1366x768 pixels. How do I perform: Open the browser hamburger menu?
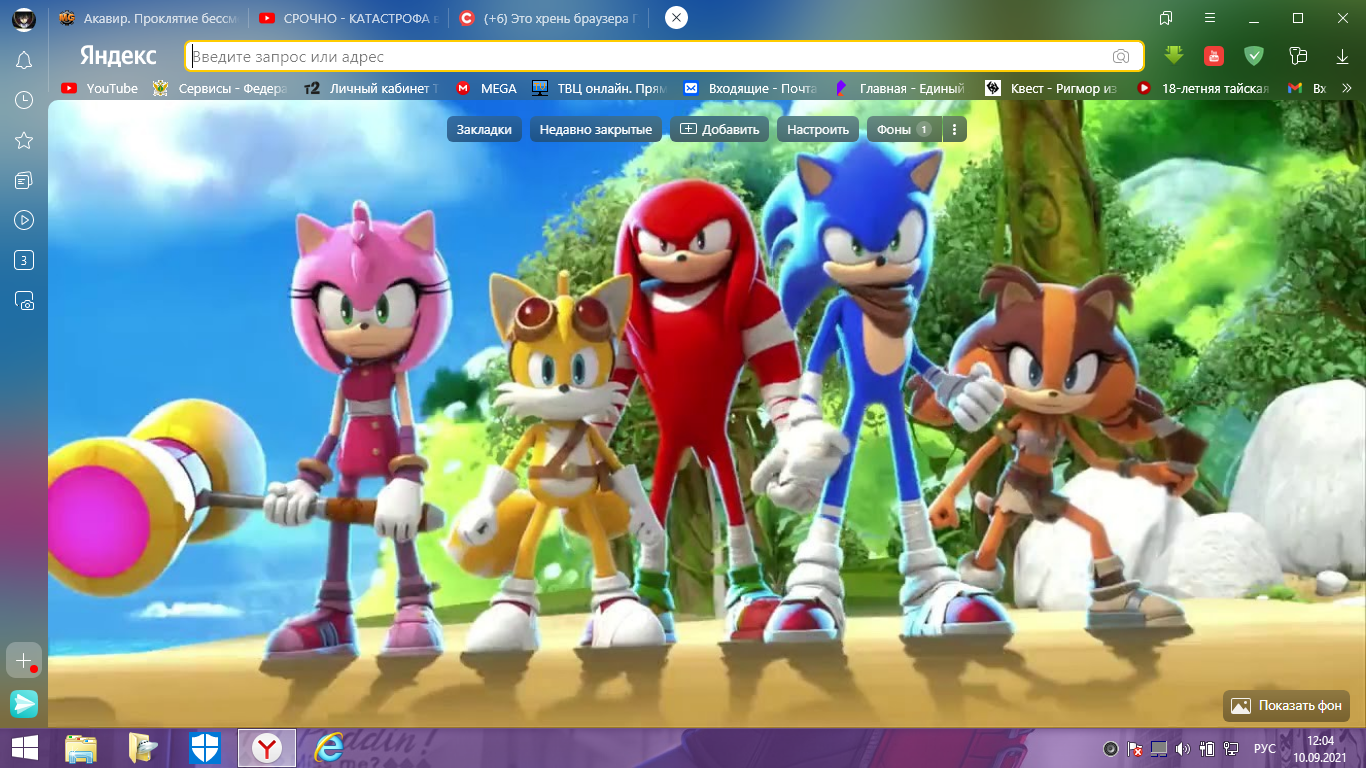click(1210, 18)
